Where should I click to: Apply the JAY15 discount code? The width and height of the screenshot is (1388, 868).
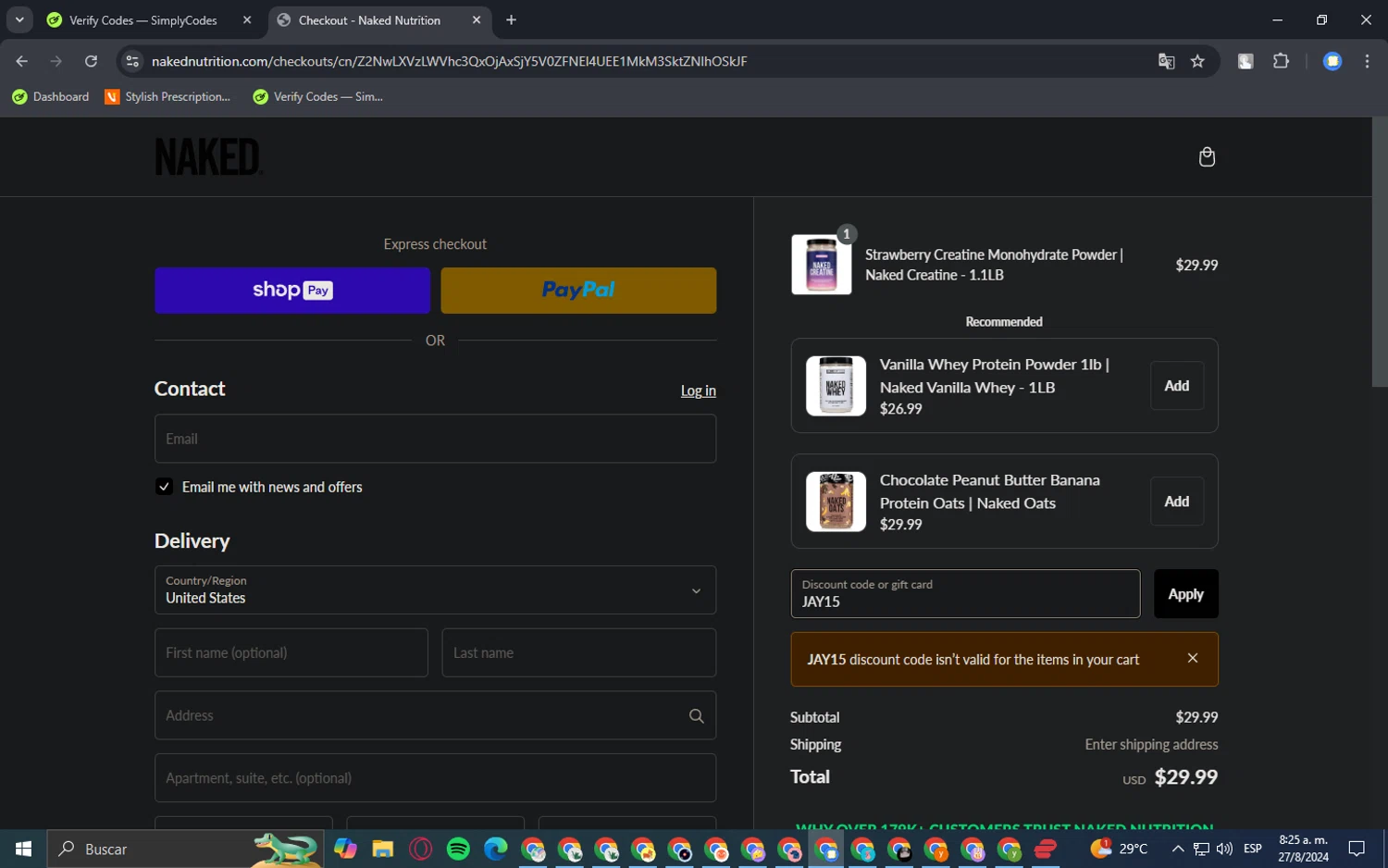[x=1185, y=593]
